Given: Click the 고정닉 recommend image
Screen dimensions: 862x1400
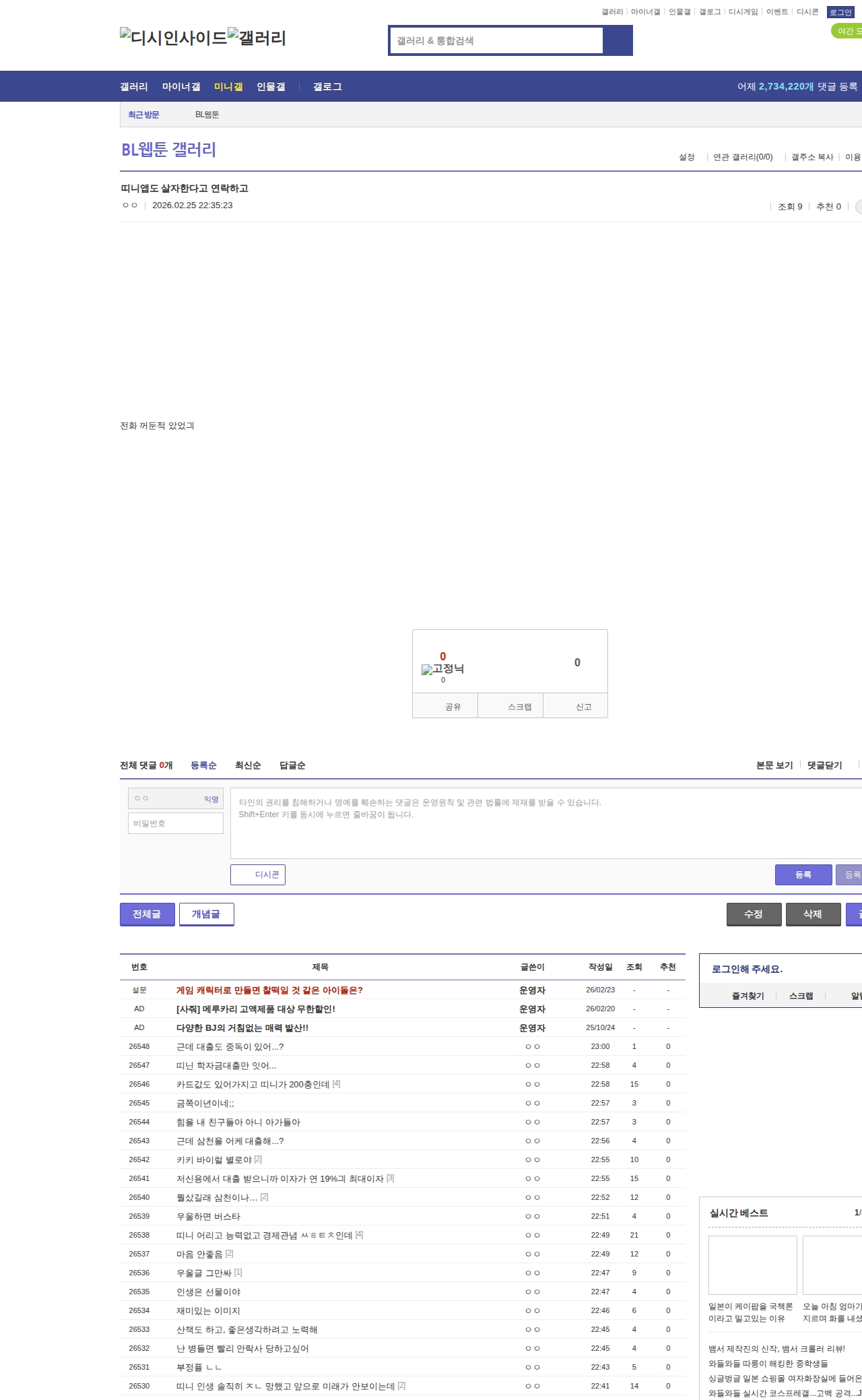Looking at the screenshot, I should point(442,668).
